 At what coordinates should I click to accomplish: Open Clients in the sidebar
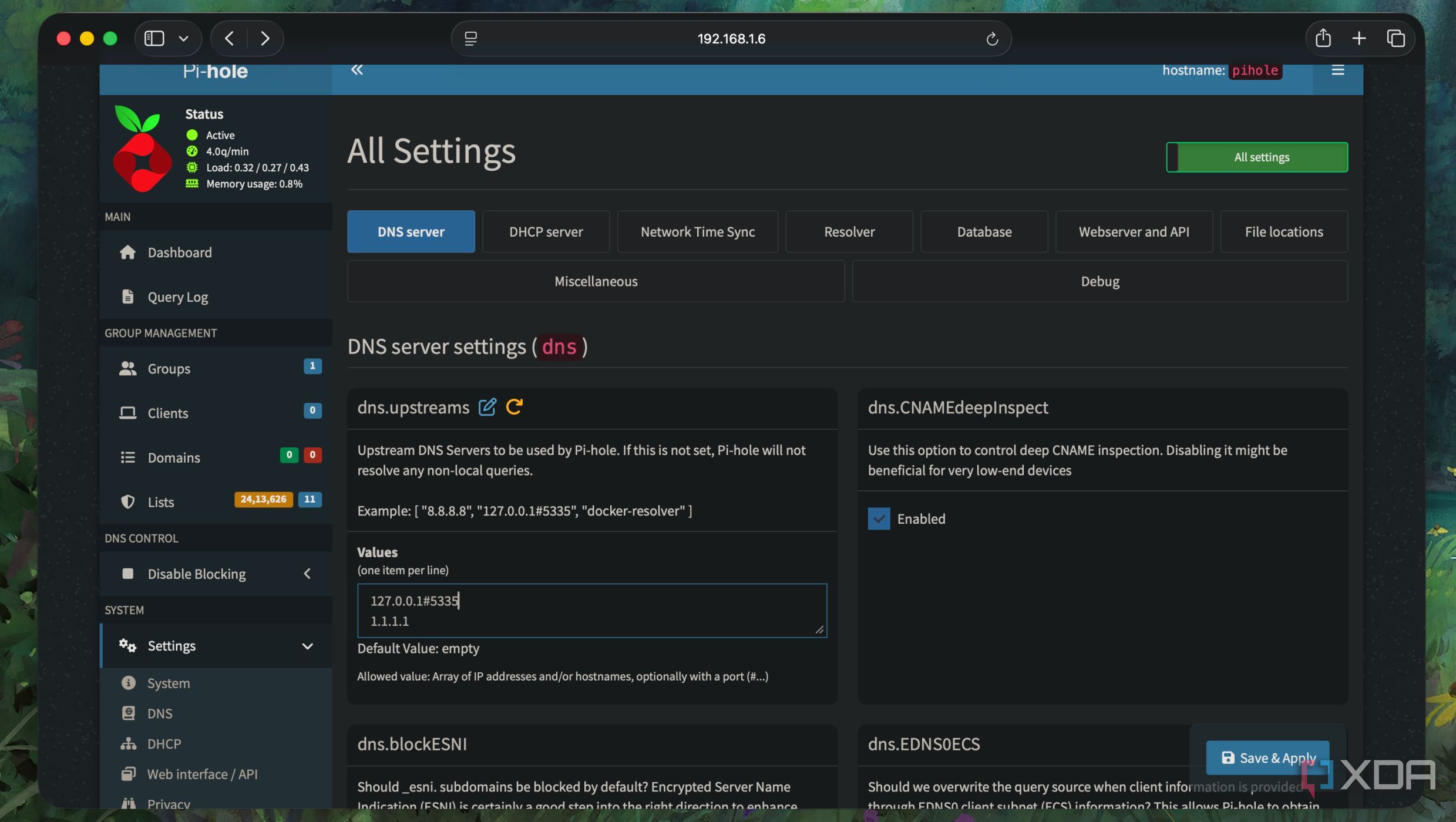click(216, 413)
